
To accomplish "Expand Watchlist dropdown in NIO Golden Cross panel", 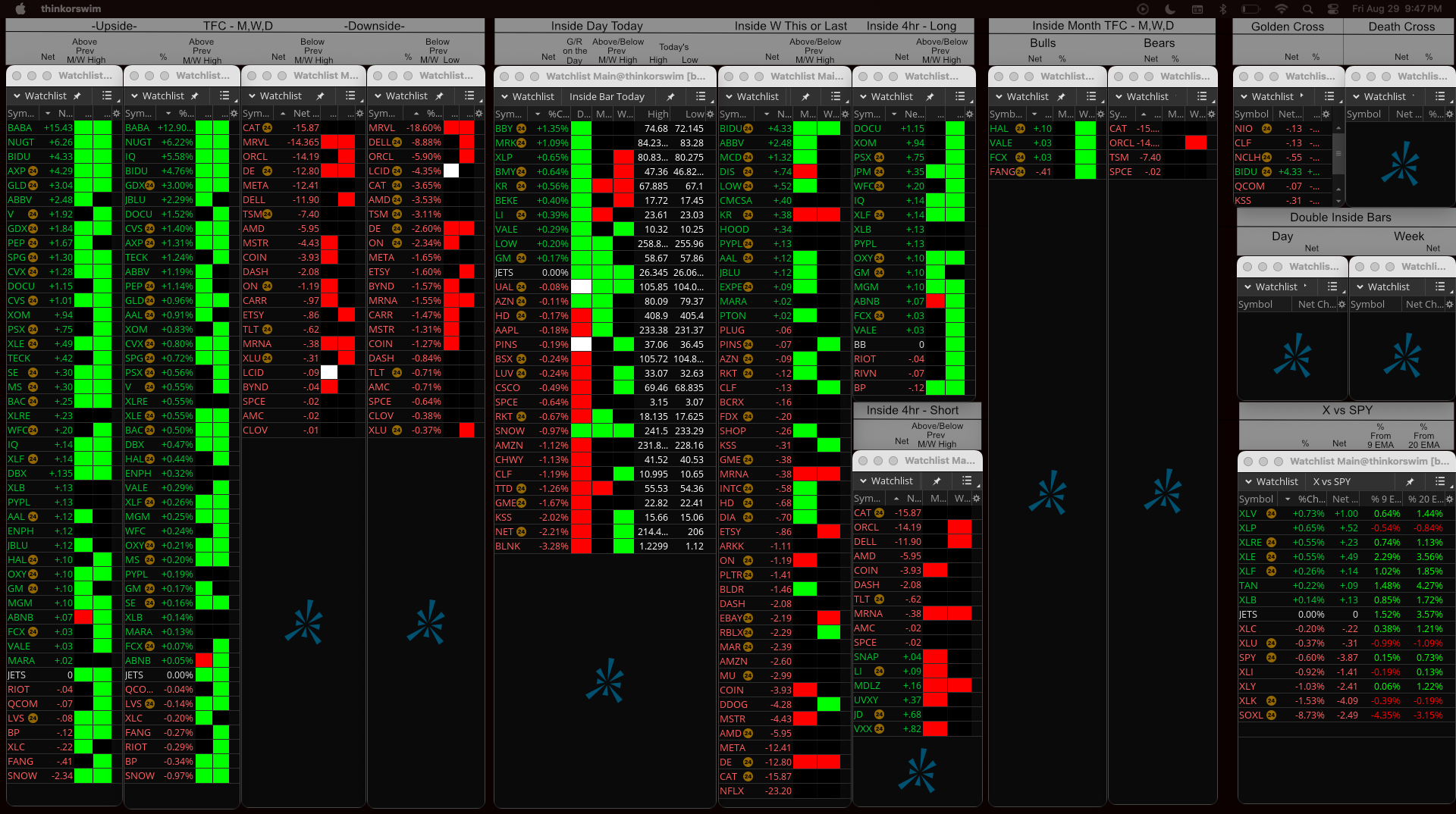I will tap(1266, 97).
